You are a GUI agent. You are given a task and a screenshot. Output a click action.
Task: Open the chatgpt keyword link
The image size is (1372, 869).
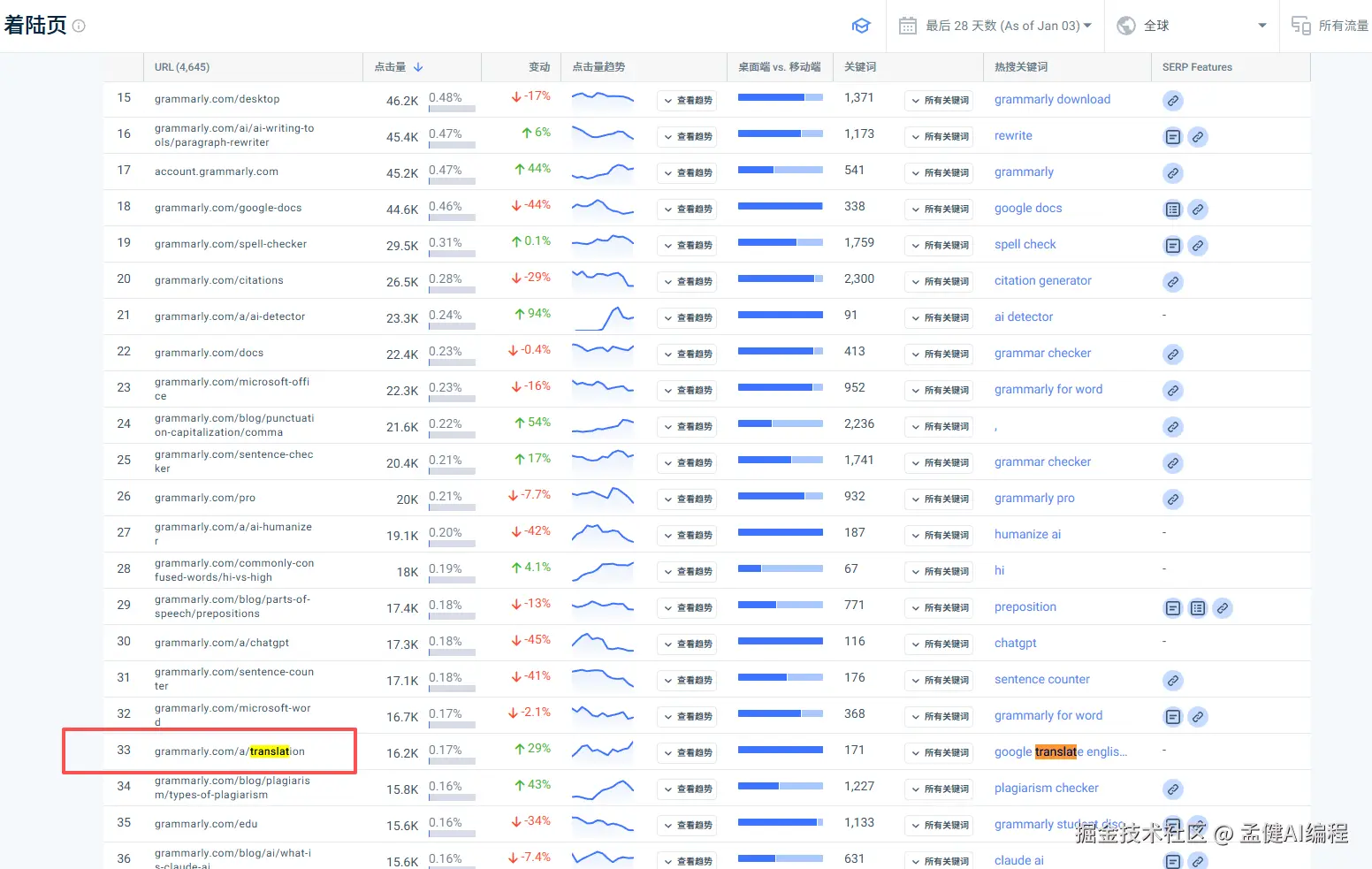tap(1015, 644)
